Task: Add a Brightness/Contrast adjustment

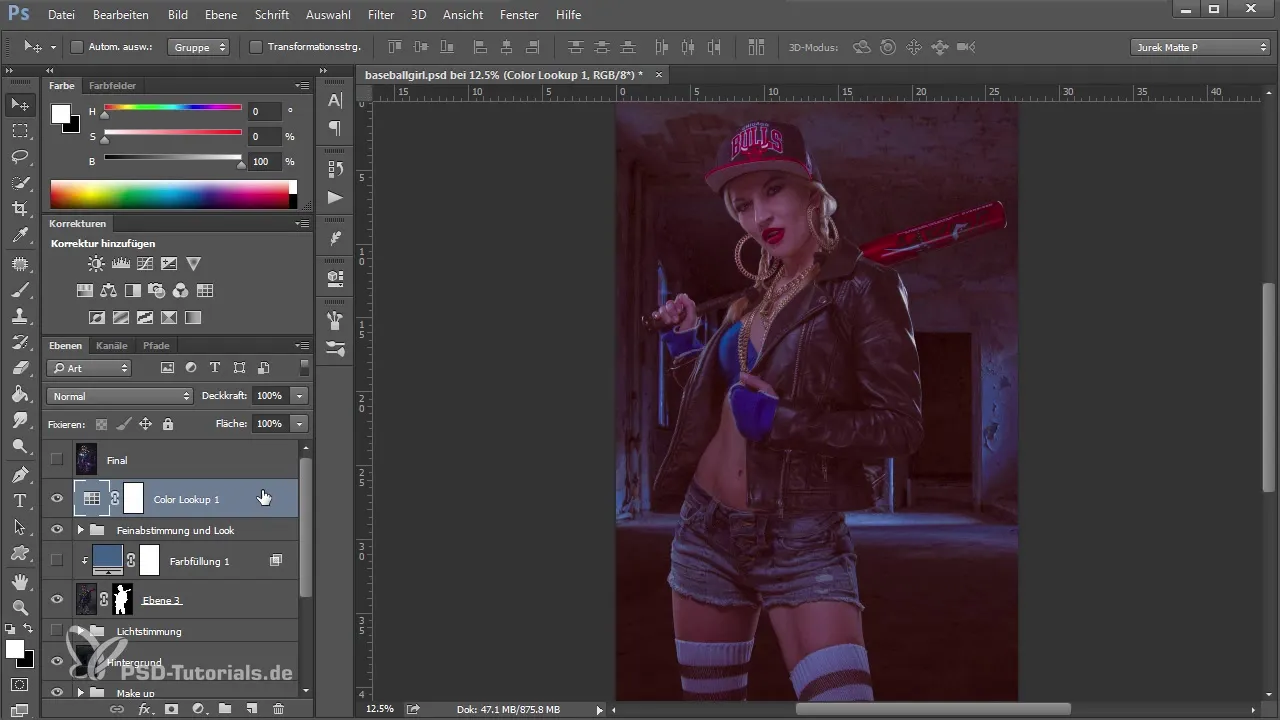Action: (x=96, y=264)
